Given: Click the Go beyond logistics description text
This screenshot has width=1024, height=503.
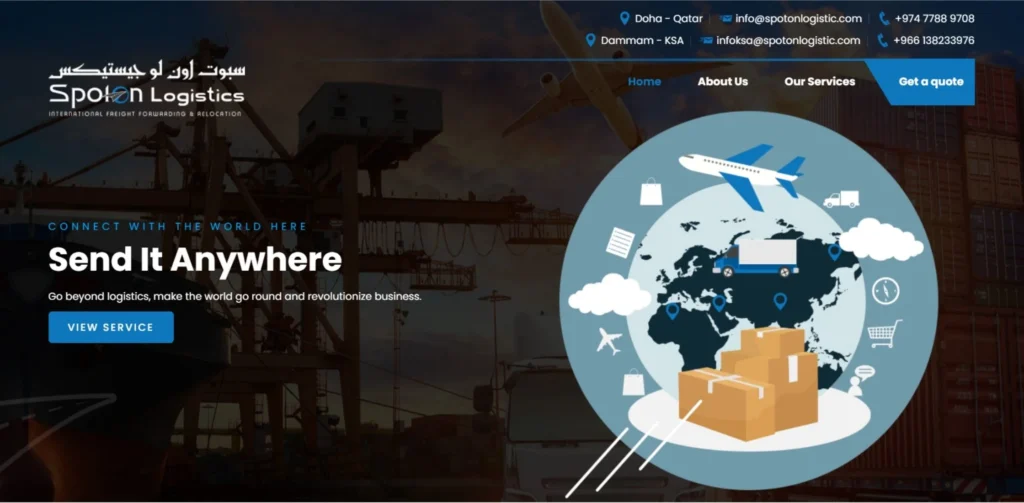Looking at the screenshot, I should click(x=235, y=297).
